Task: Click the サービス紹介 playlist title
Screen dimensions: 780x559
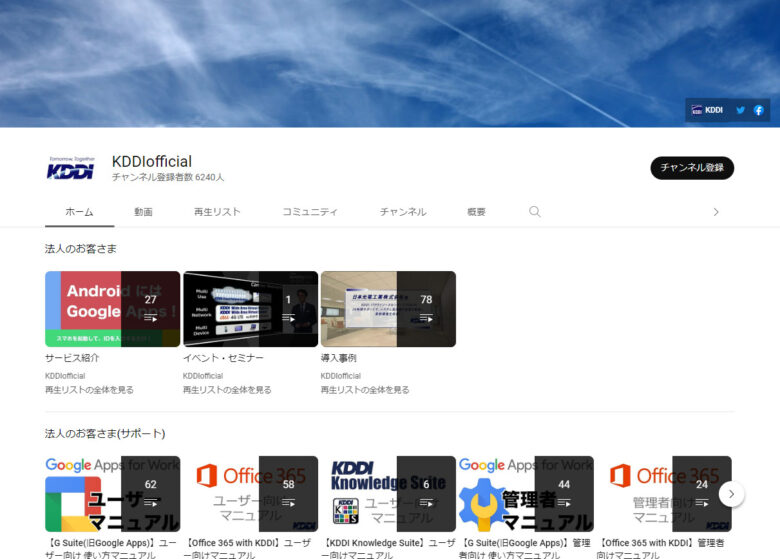Action: click(72, 358)
